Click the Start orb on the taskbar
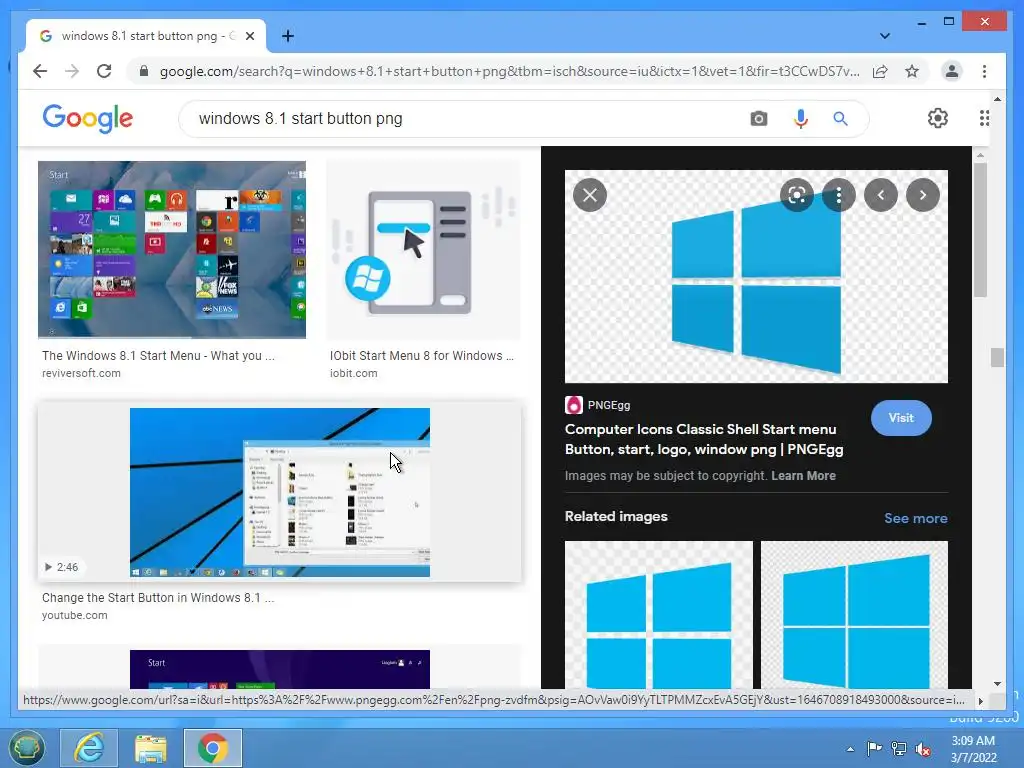Image resolution: width=1024 pixels, height=768 pixels. (26, 748)
